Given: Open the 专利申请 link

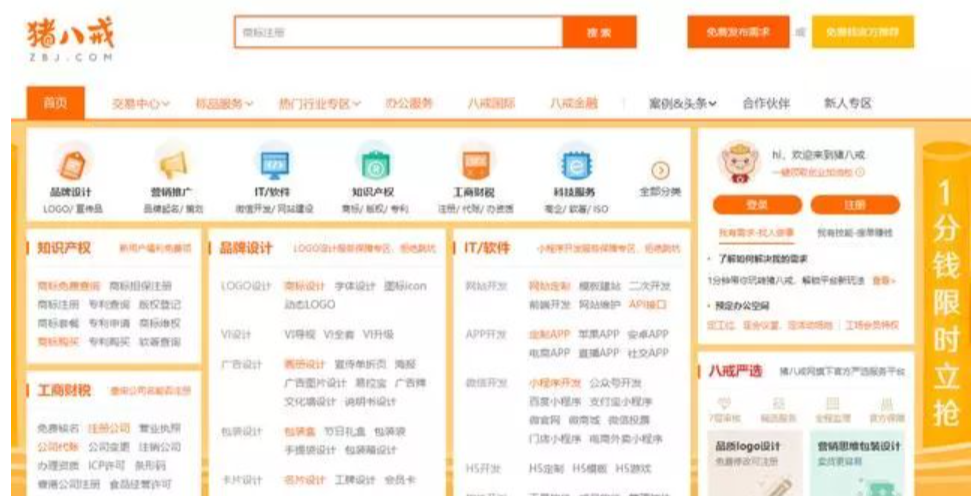Looking at the screenshot, I should pos(109,323).
